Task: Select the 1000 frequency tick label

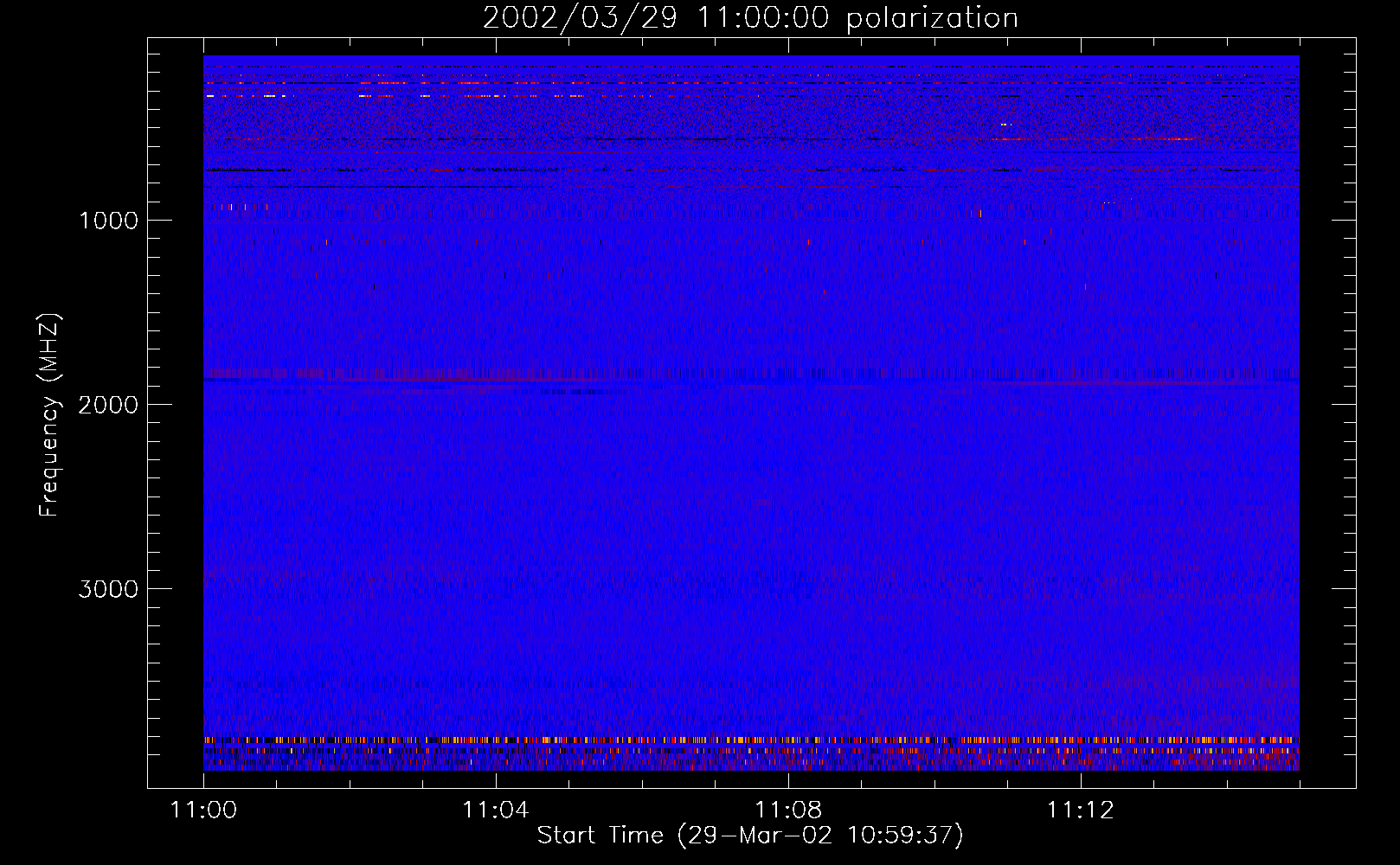Action: pos(108,221)
